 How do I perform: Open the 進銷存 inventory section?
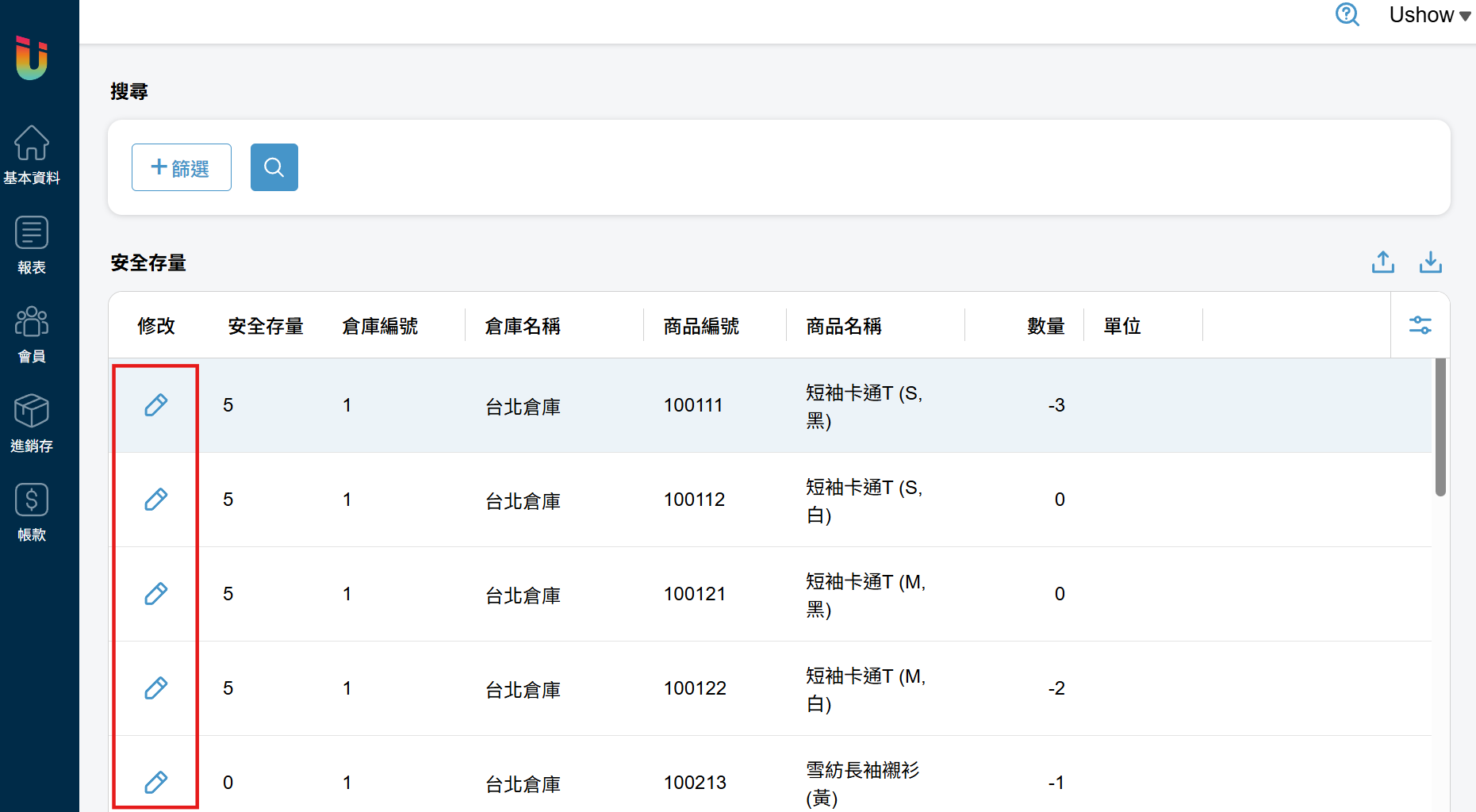click(x=32, y=423)
